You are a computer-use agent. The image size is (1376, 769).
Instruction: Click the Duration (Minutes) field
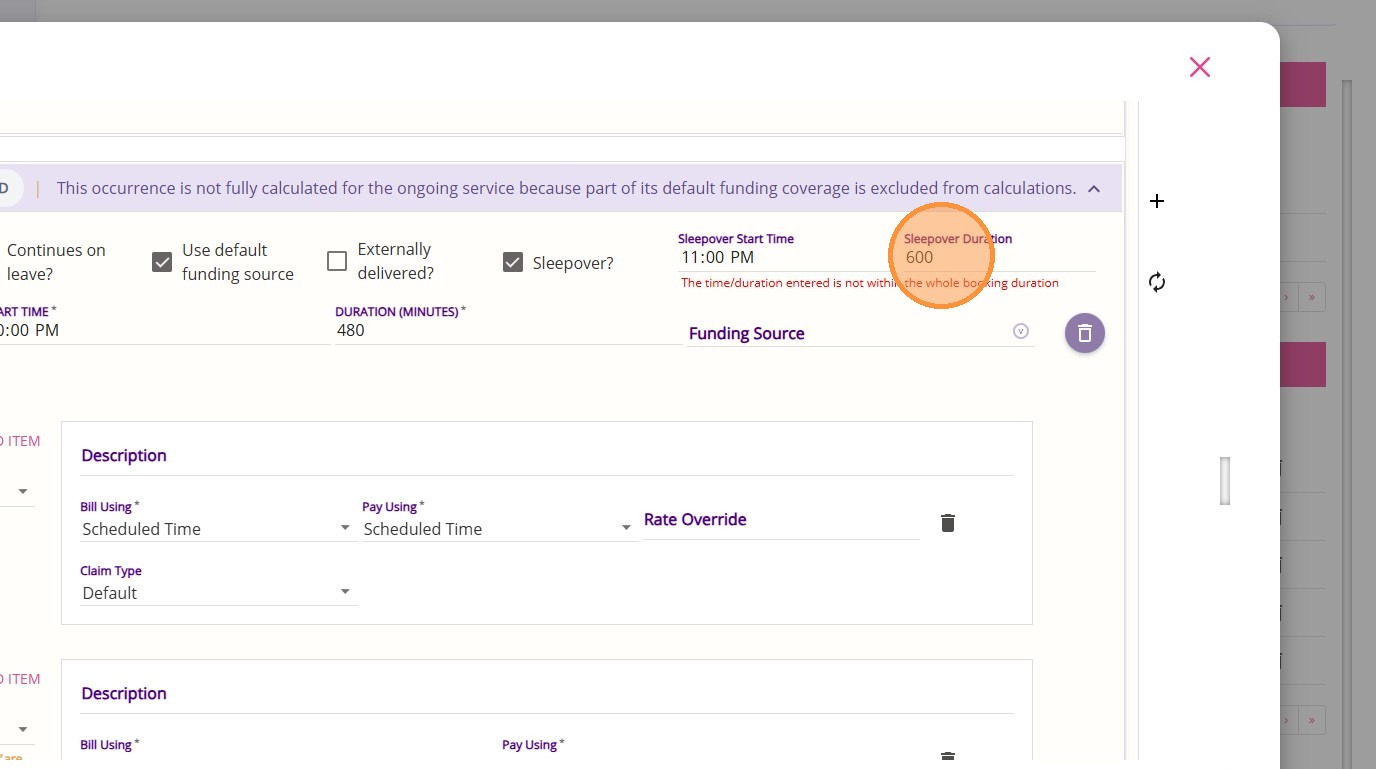pos(508,330)
